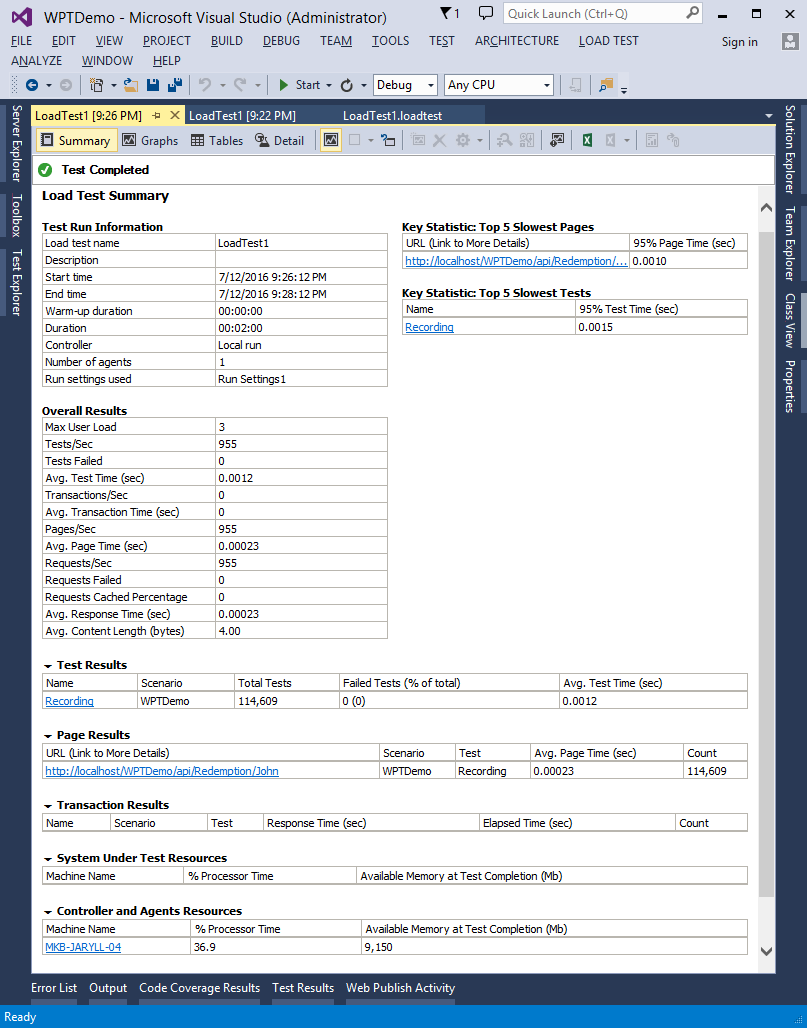Open the document tabs list dropdown
This screenshot has width=807, height=1028.
pyautogui.click(x=768, y=116)
